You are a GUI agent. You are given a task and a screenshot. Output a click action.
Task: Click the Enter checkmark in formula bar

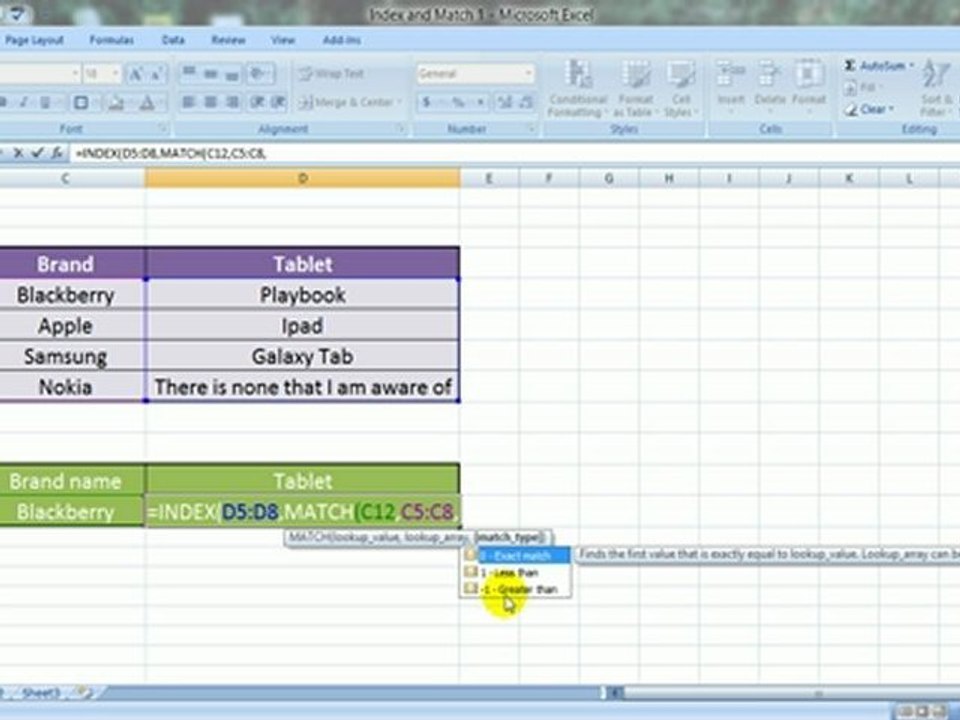click(37, 153)
